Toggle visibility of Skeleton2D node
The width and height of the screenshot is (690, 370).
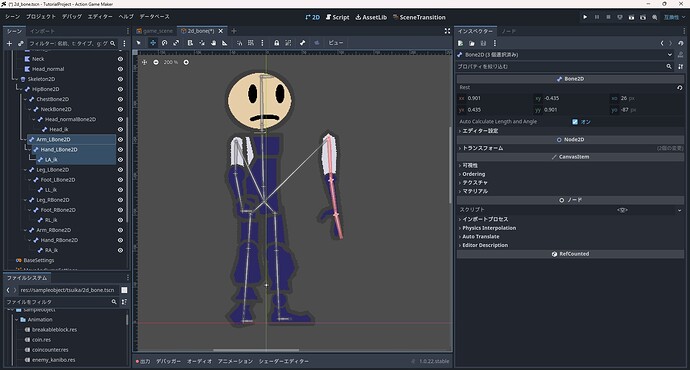click(x=120, y=79)
